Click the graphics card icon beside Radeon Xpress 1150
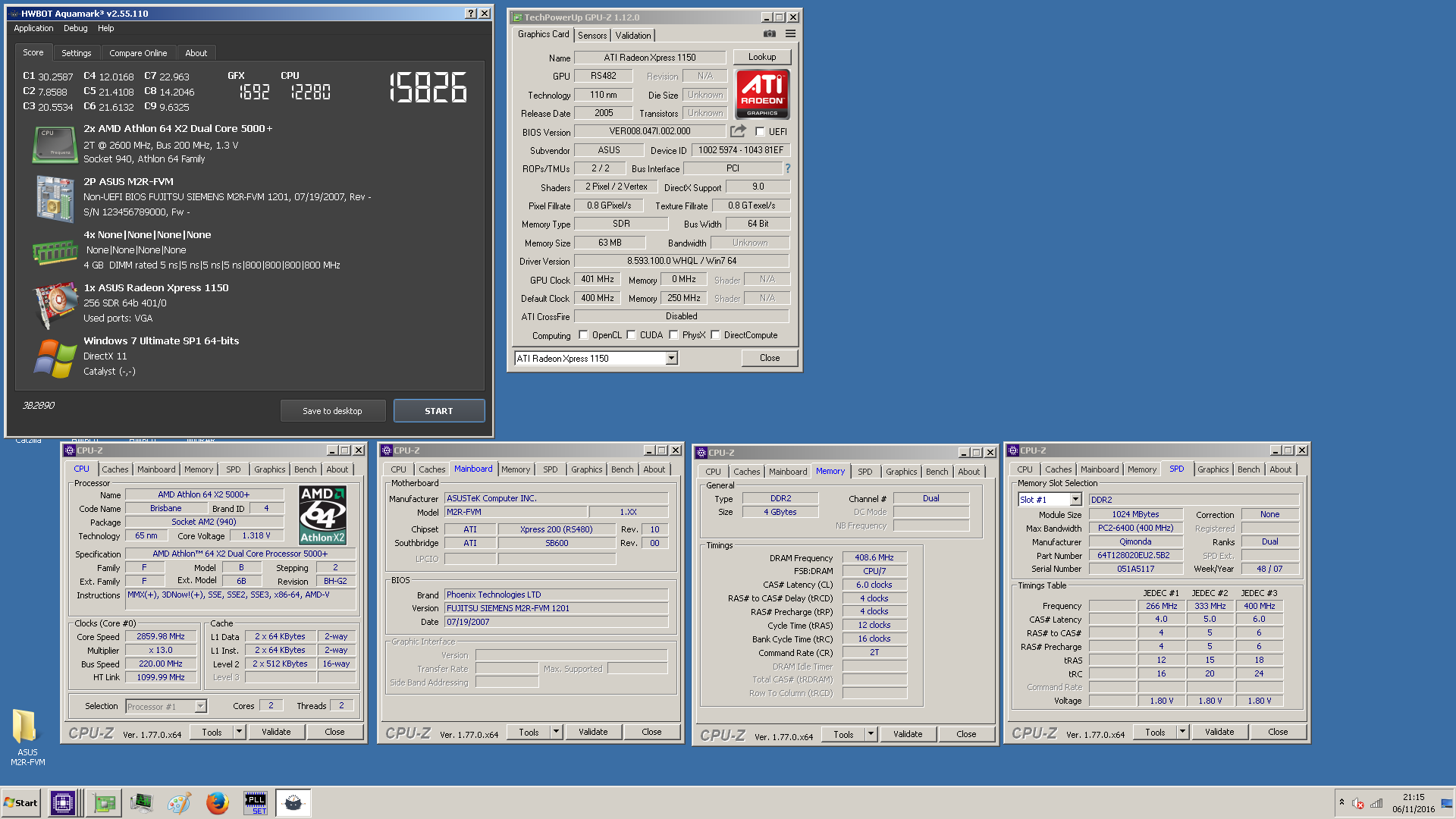This screenshot has width=1456, height=819. coord(55,304)
